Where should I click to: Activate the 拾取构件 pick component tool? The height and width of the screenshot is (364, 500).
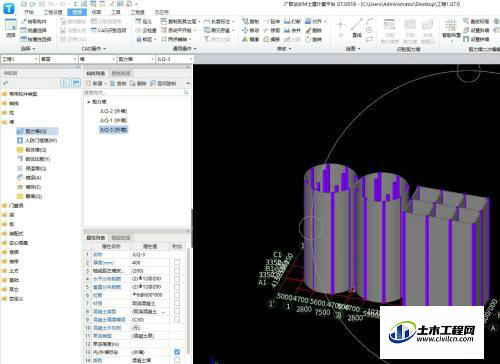34,21
